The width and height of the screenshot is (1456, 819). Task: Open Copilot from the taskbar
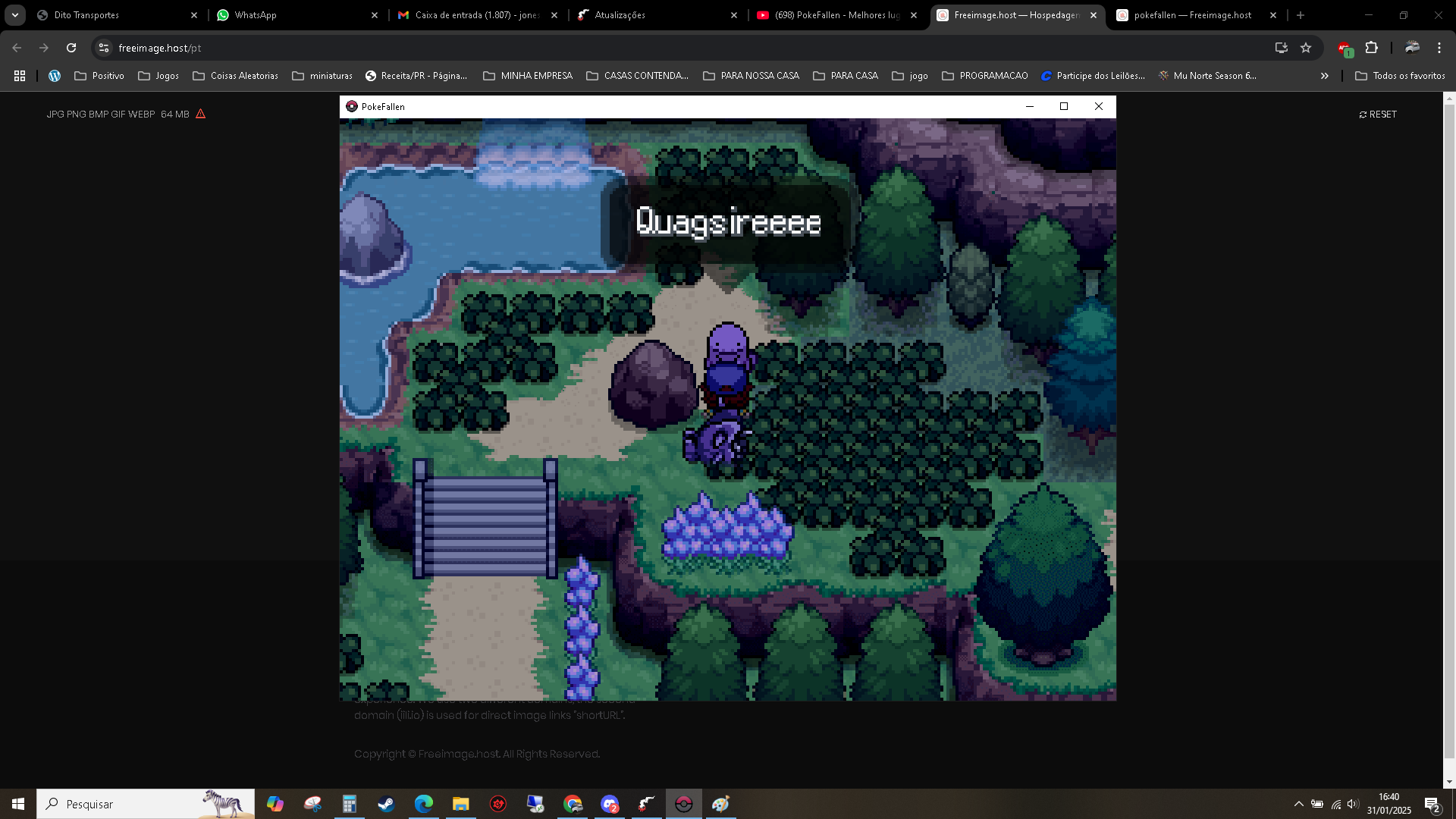[x=275, y=804]
